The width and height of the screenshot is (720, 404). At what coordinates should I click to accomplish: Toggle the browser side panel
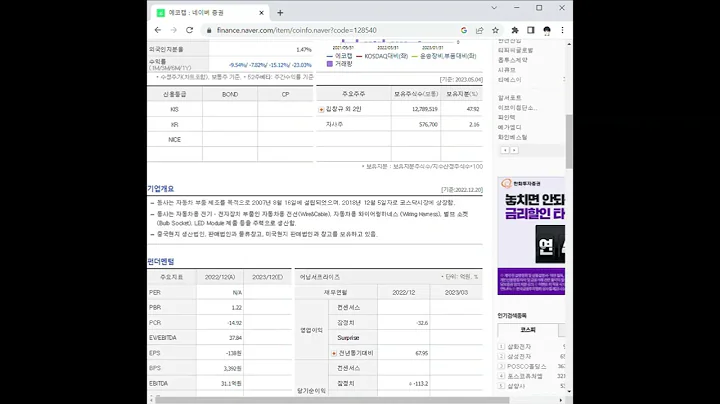pos(530,30)
